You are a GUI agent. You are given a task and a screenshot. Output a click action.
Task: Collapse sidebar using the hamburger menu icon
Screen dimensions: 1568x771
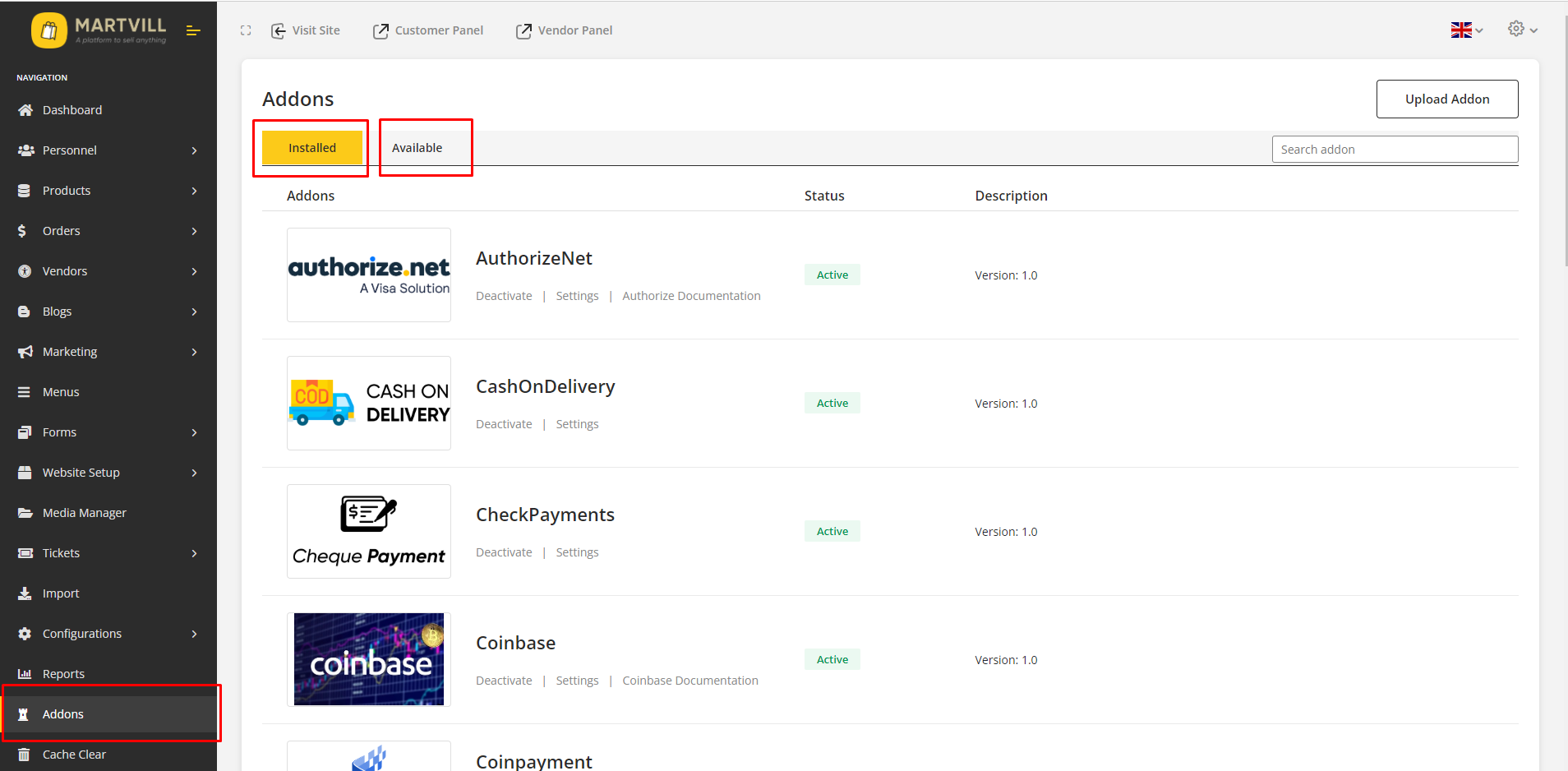click(x=193, y=30)
